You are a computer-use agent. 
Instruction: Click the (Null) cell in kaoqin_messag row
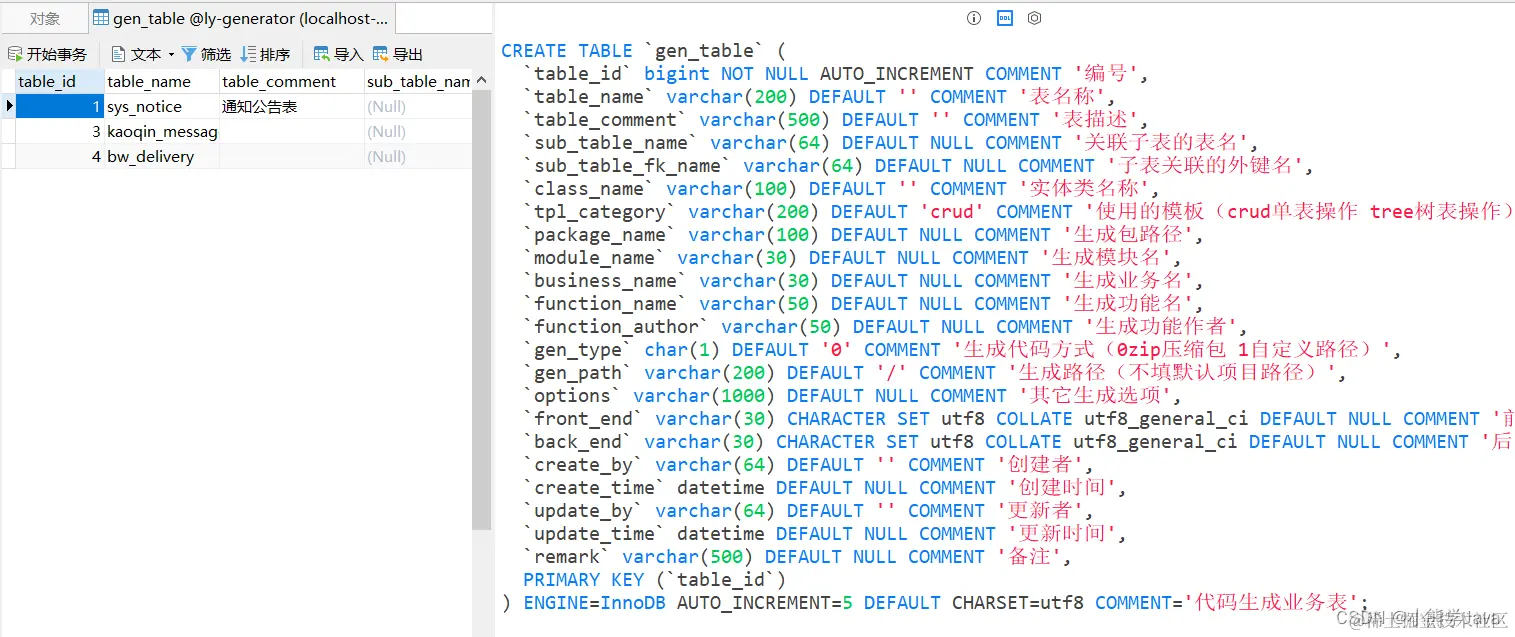pos(418,131)
